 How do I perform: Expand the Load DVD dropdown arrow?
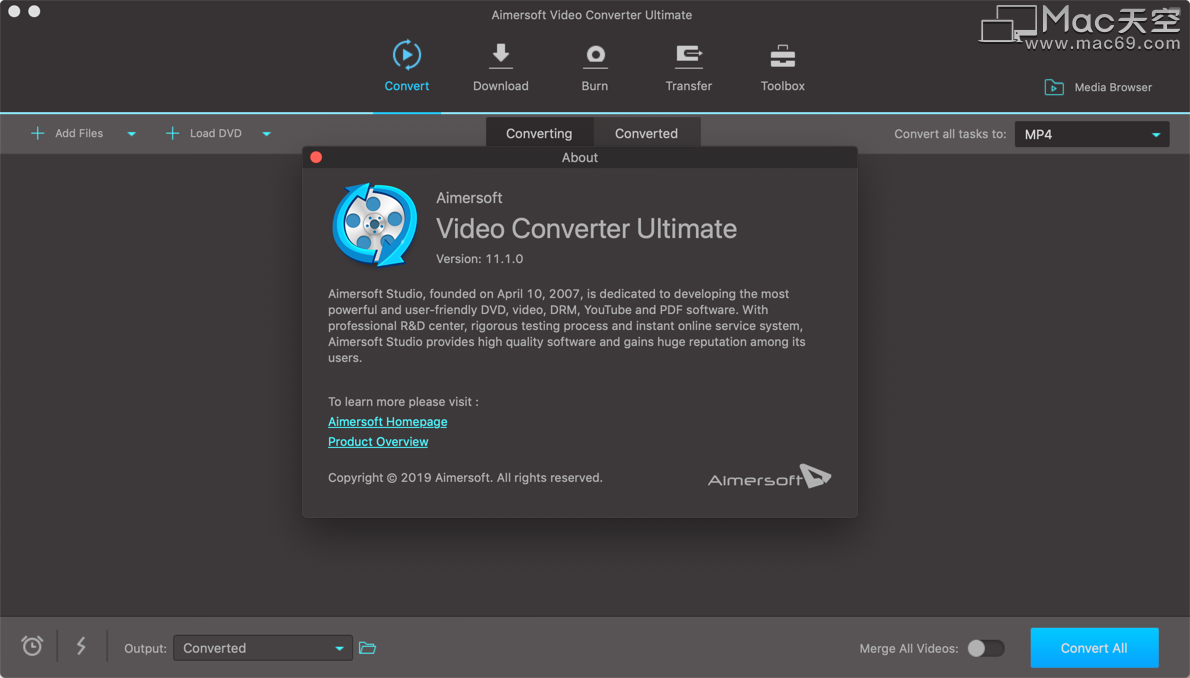pyautogui.click(x=266, y=134)
